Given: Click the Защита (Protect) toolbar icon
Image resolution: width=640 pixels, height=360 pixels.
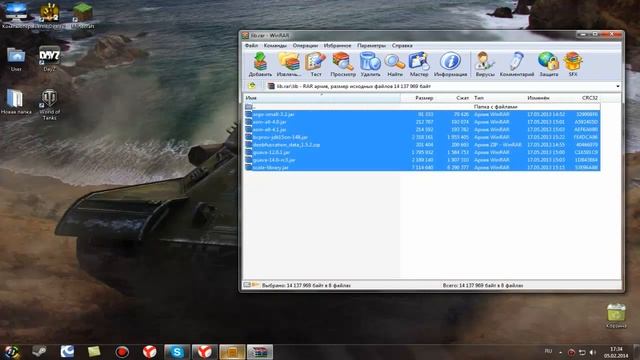Looking at the screenshot, I should point(549,64).
